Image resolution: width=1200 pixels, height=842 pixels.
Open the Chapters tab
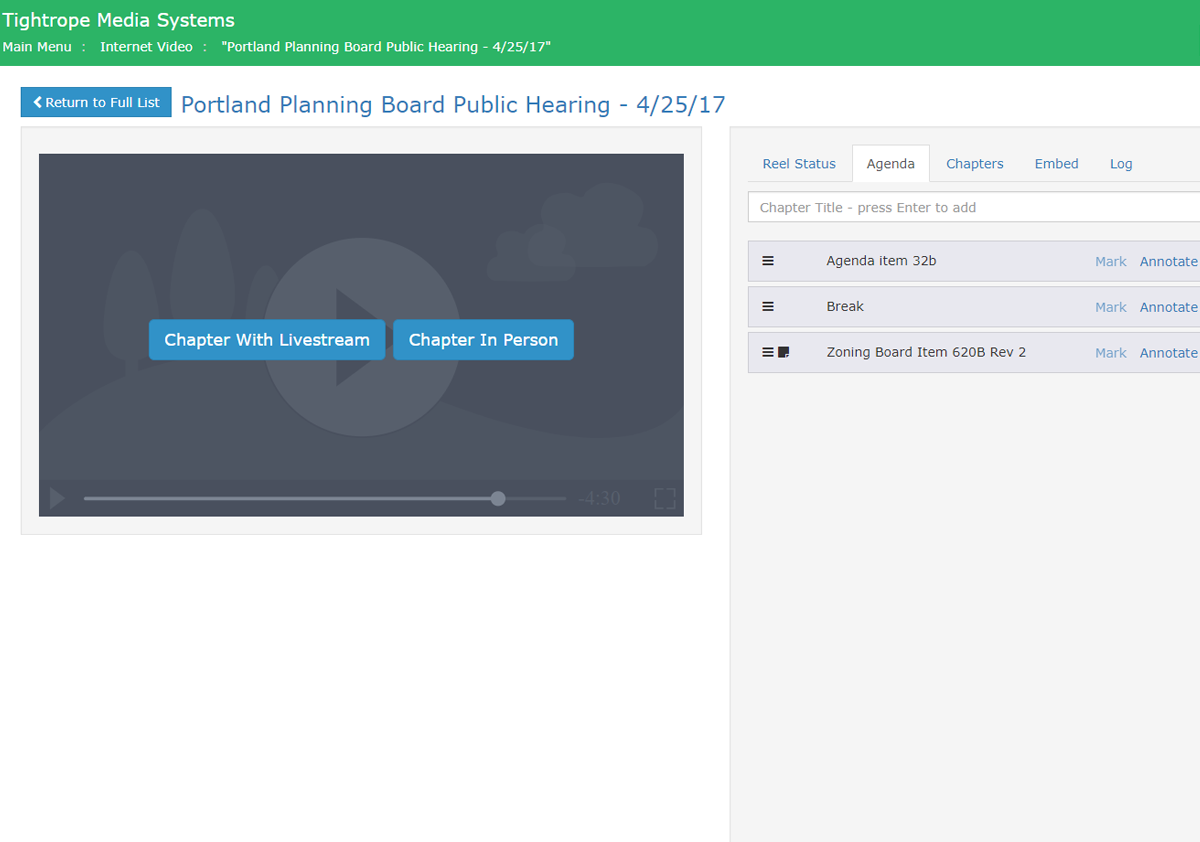tap(974, 163)
